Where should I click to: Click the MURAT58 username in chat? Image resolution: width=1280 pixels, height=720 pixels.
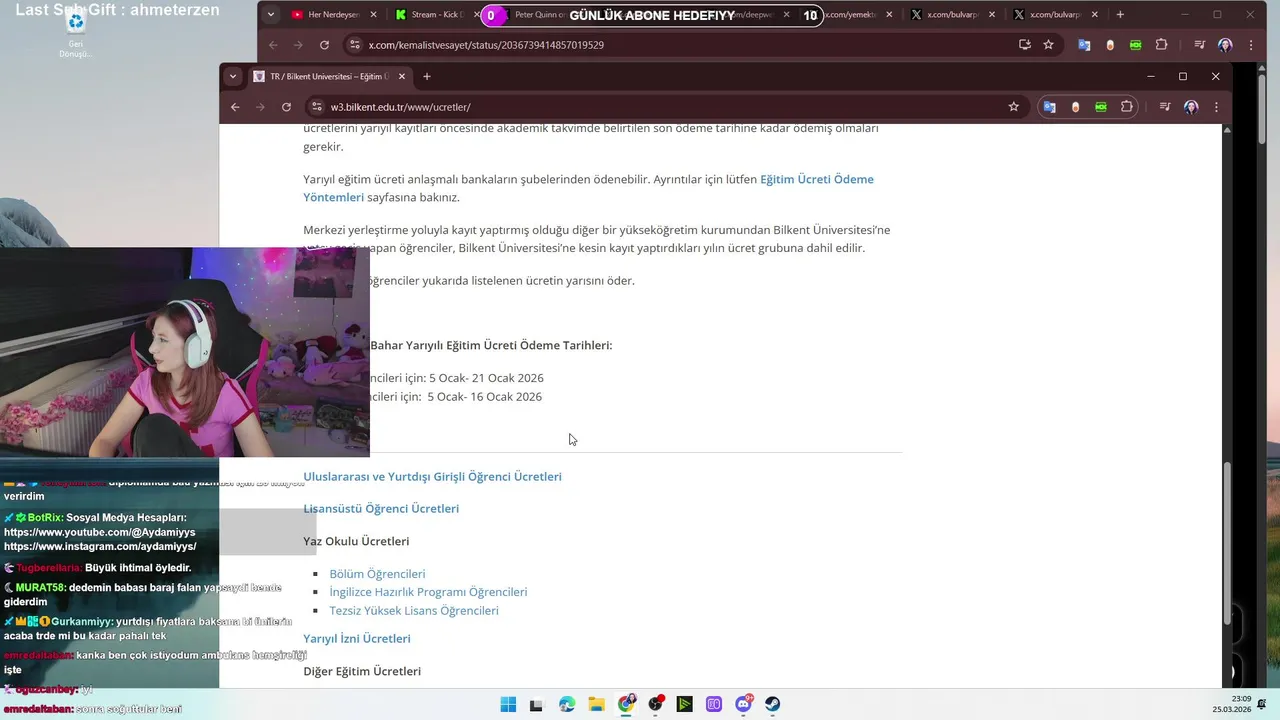pos(40,588)
